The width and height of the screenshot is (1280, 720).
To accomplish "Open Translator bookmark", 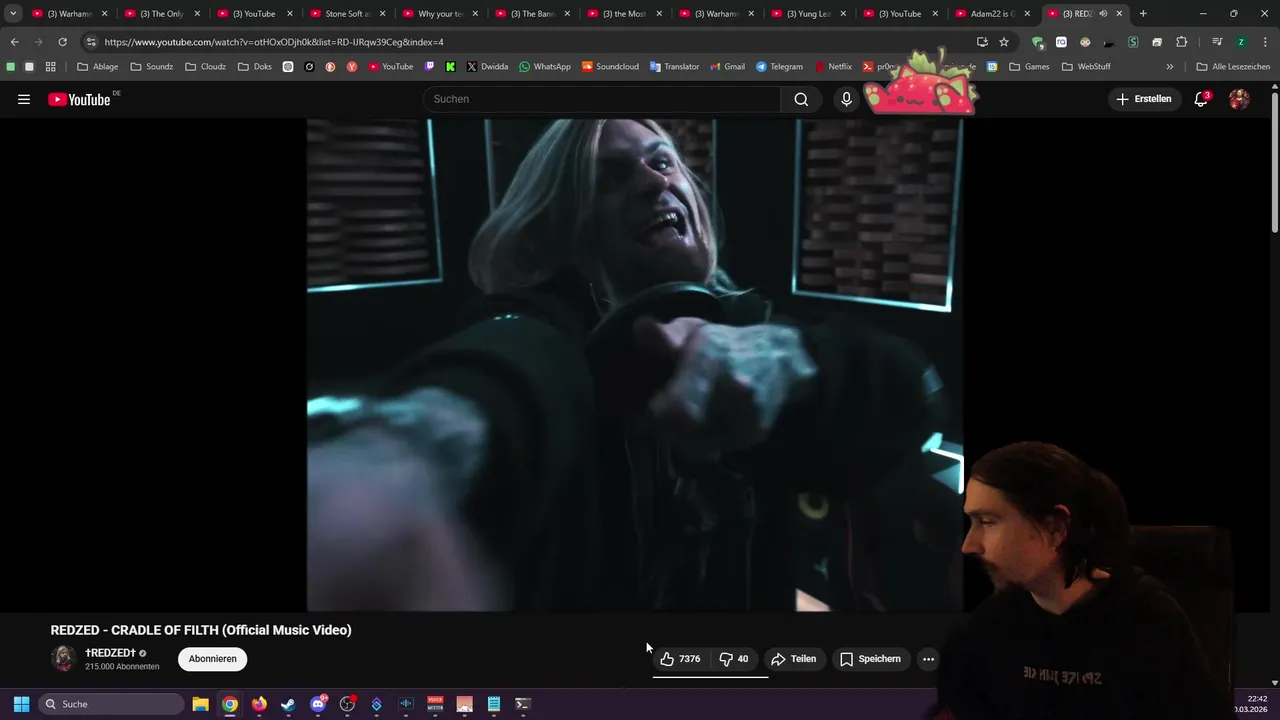I will click(x=674, y=67).
